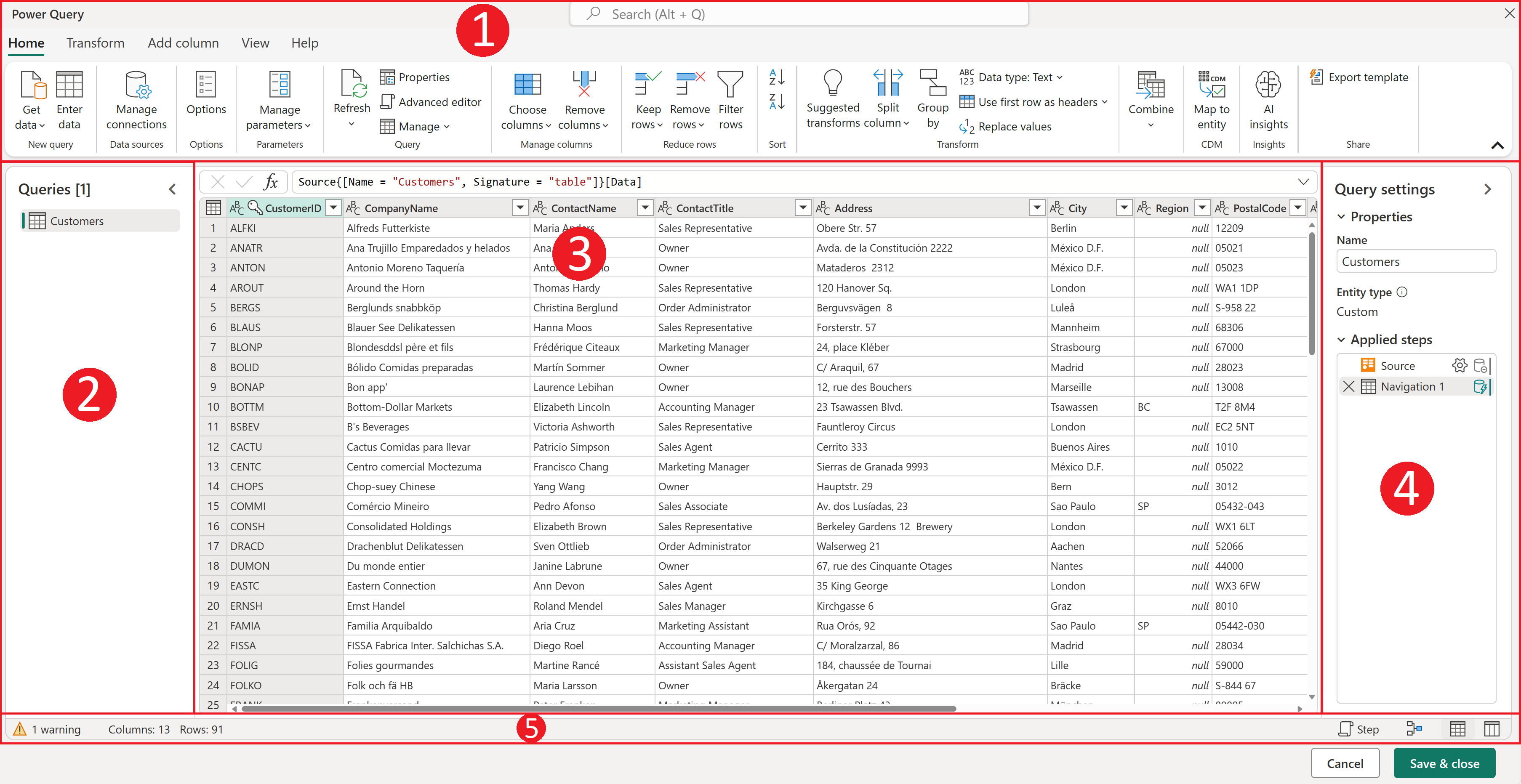Click the Transform ribbon tab
Screen dimensions: 1521x784
94,43
